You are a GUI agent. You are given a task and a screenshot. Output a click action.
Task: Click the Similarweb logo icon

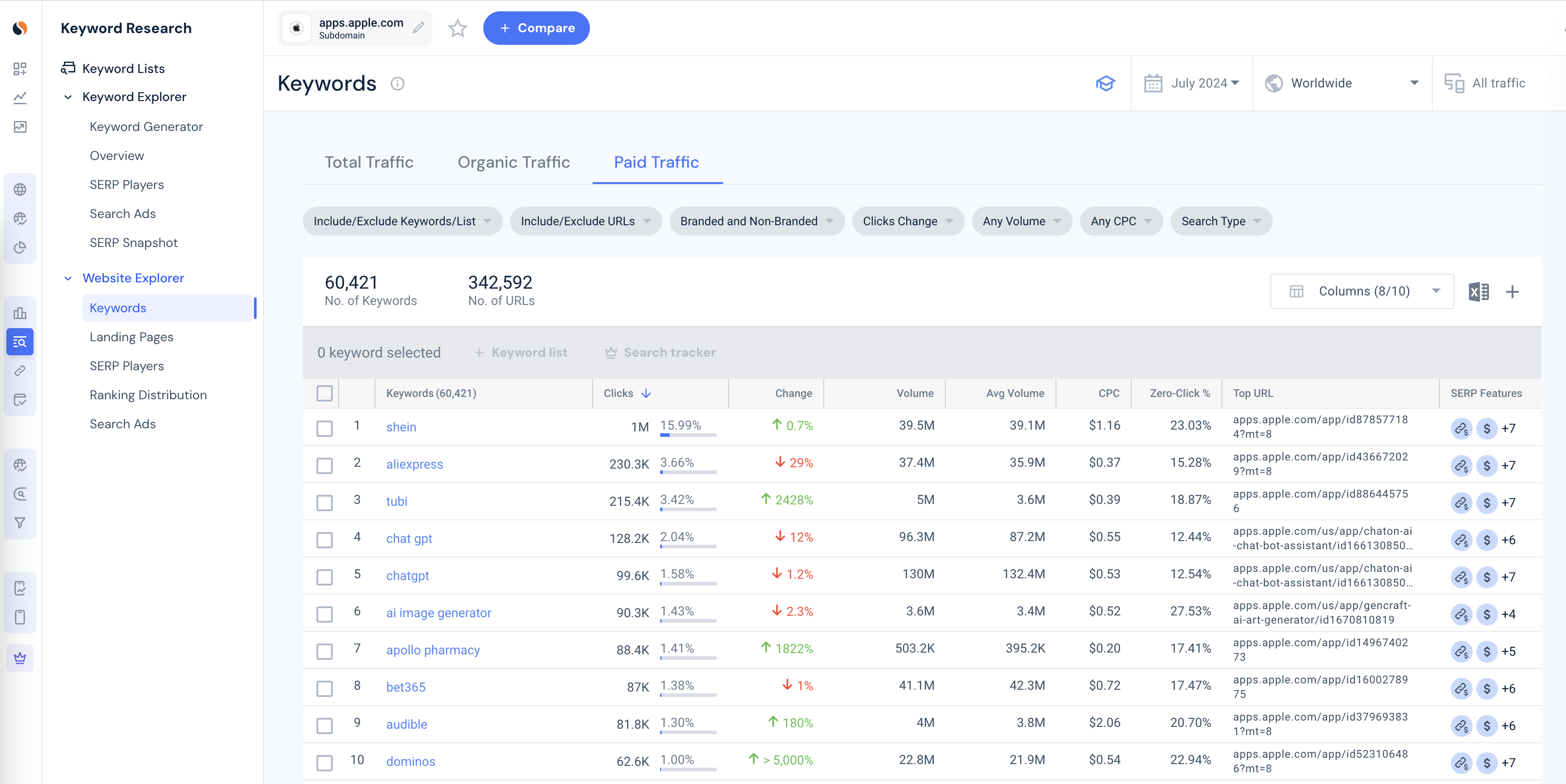tap(20, 28)
